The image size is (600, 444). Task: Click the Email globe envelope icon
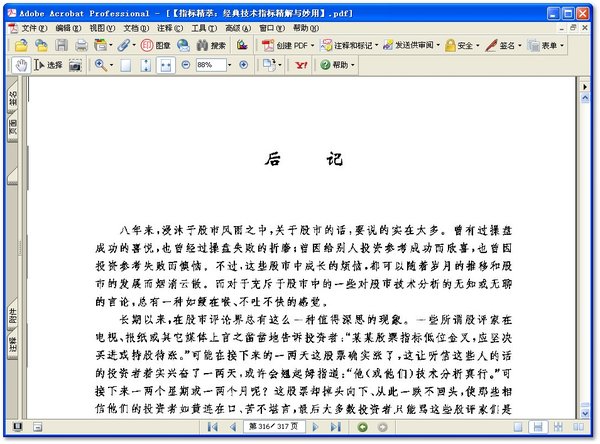(x=183, y=46)
